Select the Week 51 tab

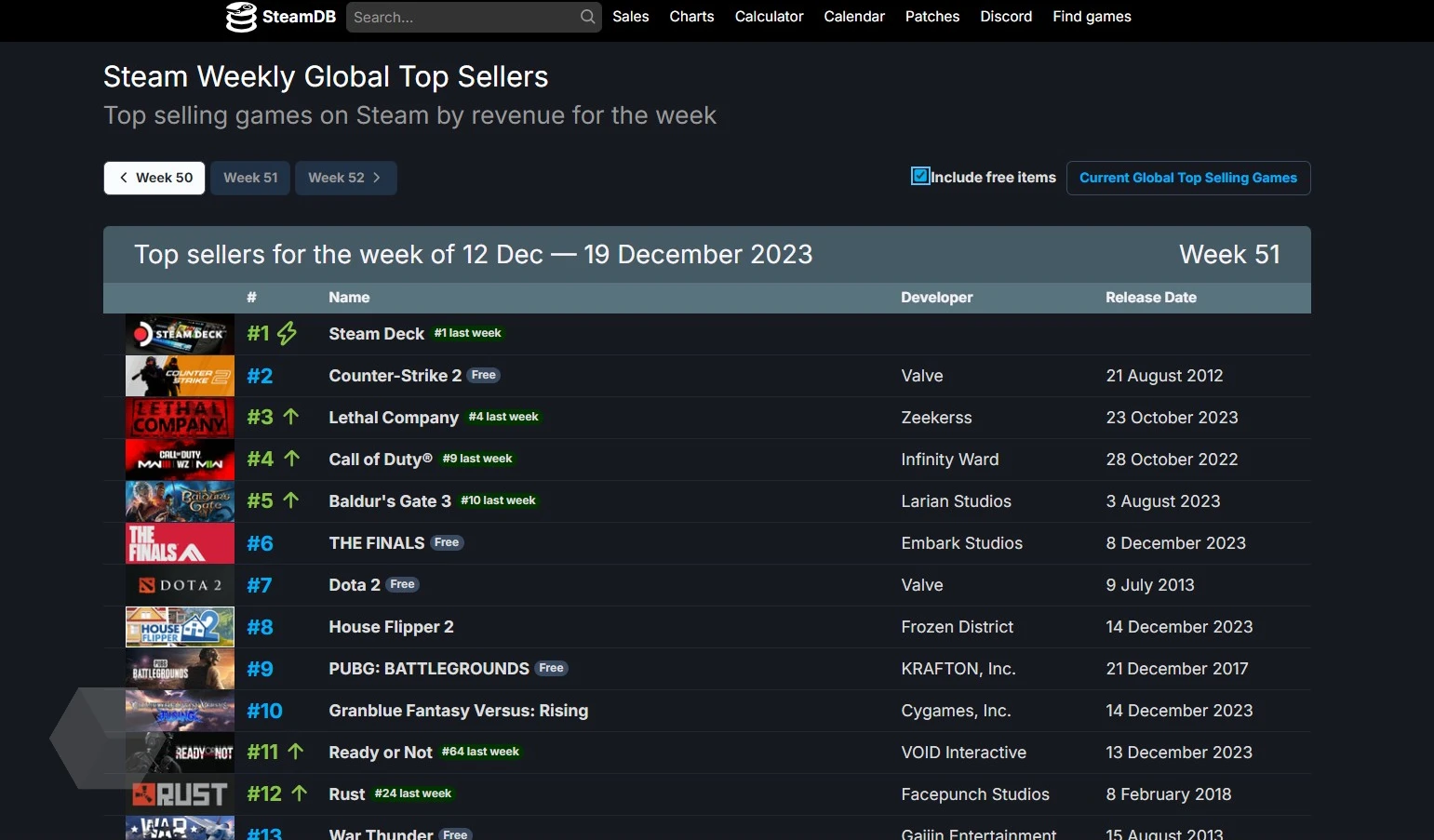250,178
